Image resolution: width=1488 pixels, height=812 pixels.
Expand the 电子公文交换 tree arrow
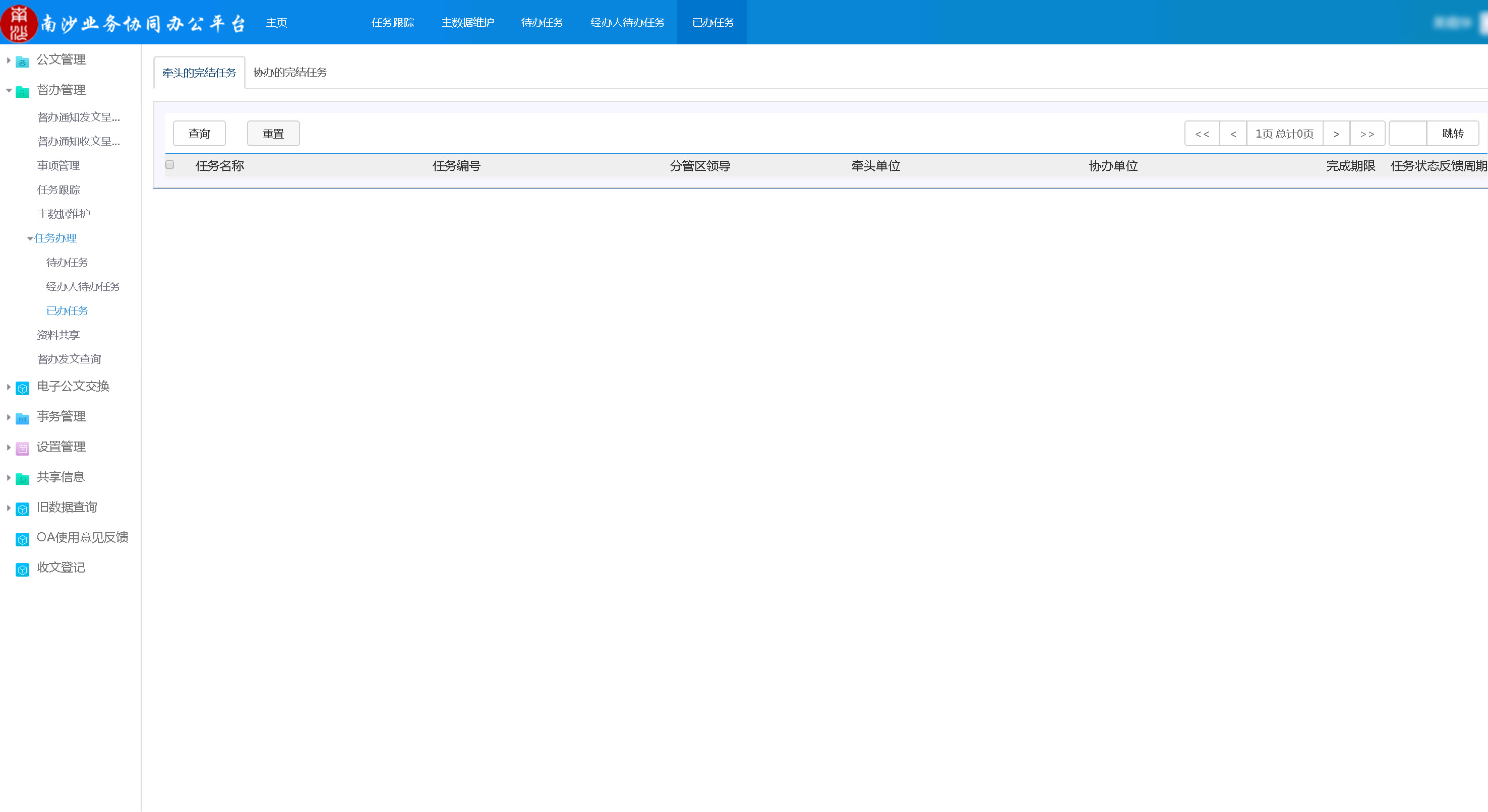(9, 387)
